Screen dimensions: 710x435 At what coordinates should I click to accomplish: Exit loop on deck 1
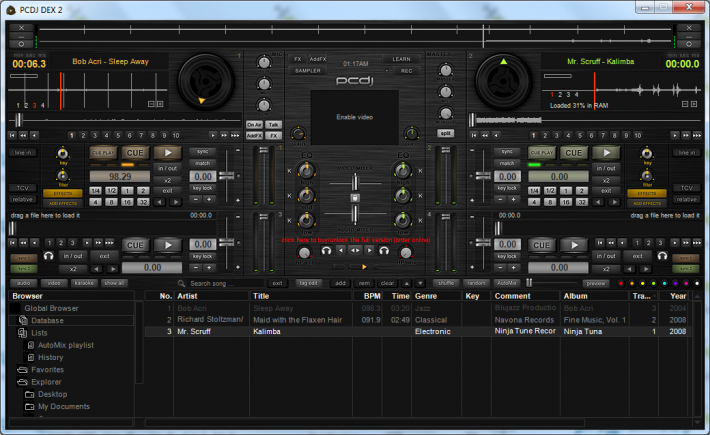point(167,191)
